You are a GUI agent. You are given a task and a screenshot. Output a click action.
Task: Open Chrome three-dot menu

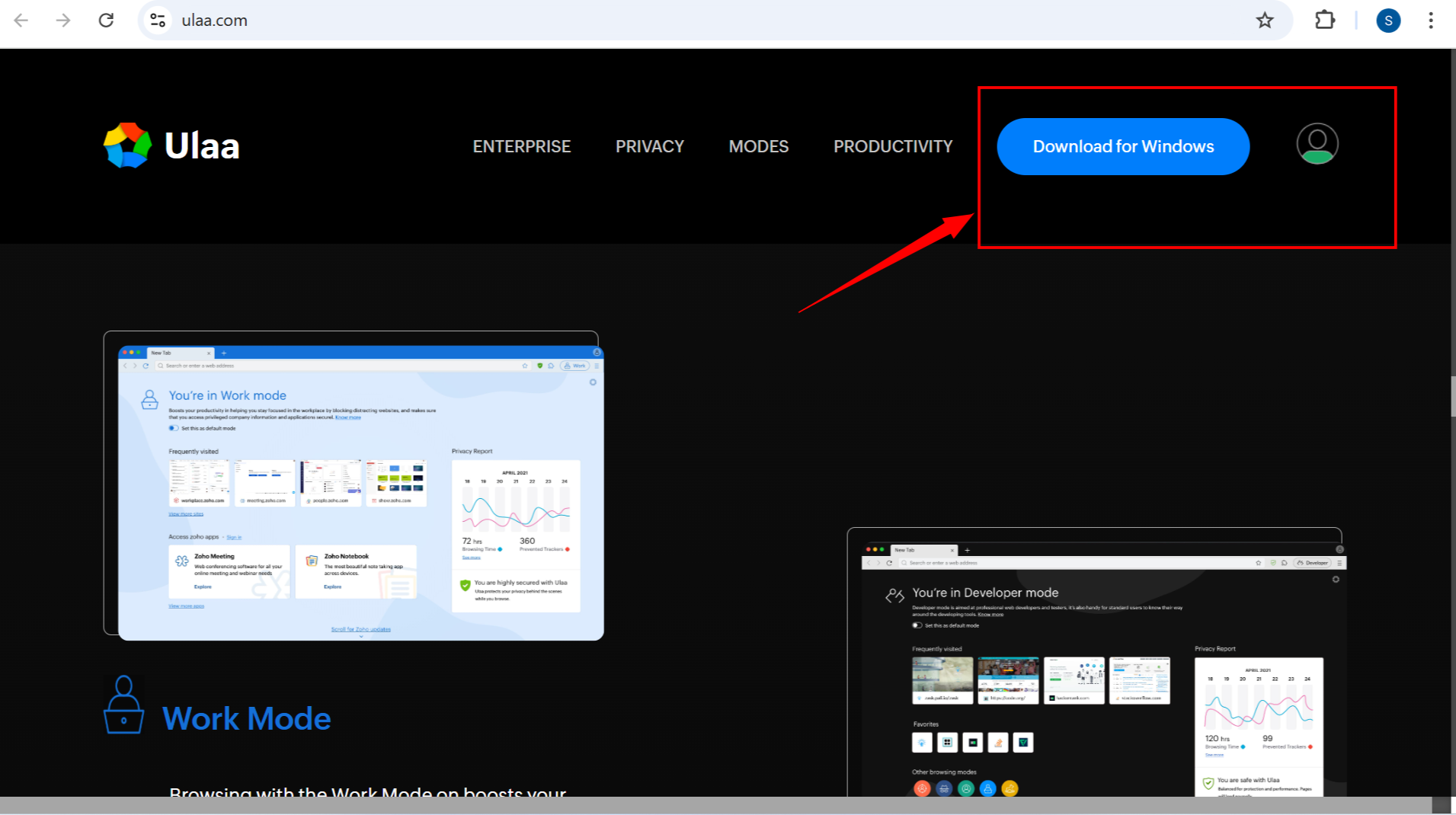point(1430,21)
